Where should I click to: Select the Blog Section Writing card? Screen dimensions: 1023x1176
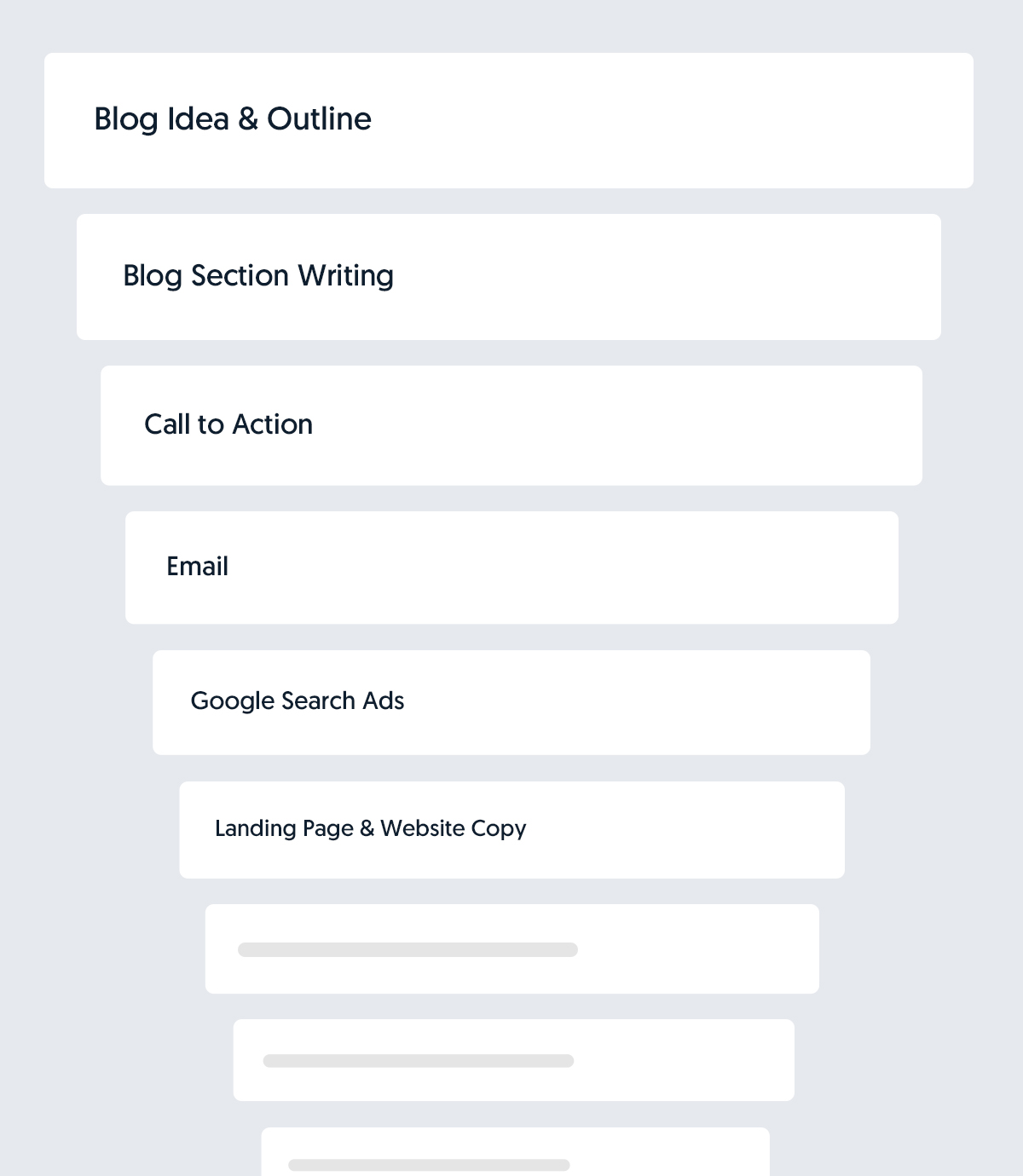509,277
